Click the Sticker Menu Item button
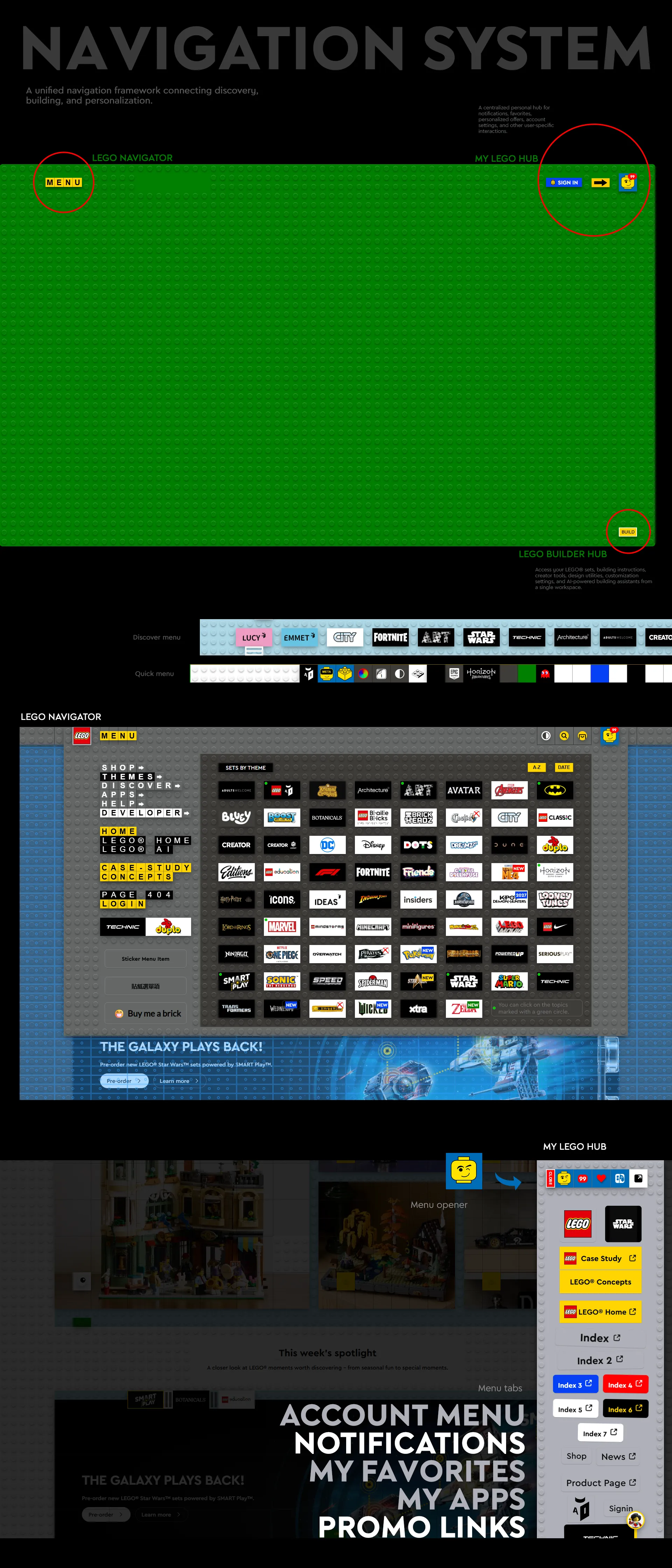The image size is (672, 1568). [146, 959]
